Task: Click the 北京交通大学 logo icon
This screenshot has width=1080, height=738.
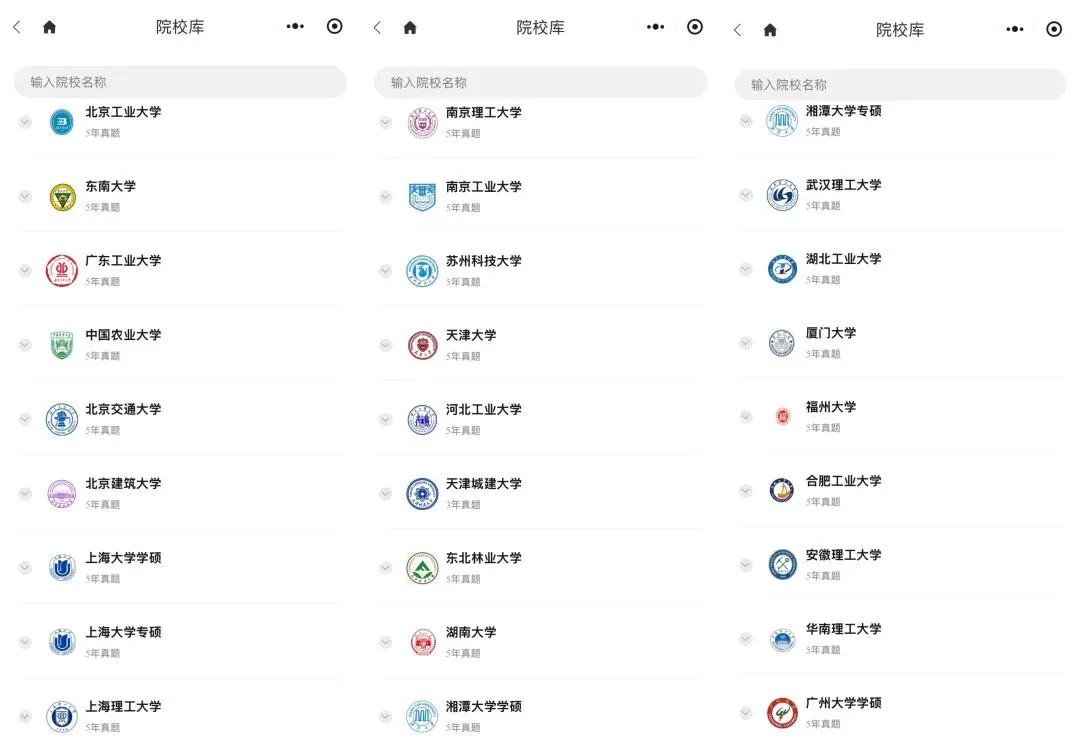Action: [x=61, y=419]
